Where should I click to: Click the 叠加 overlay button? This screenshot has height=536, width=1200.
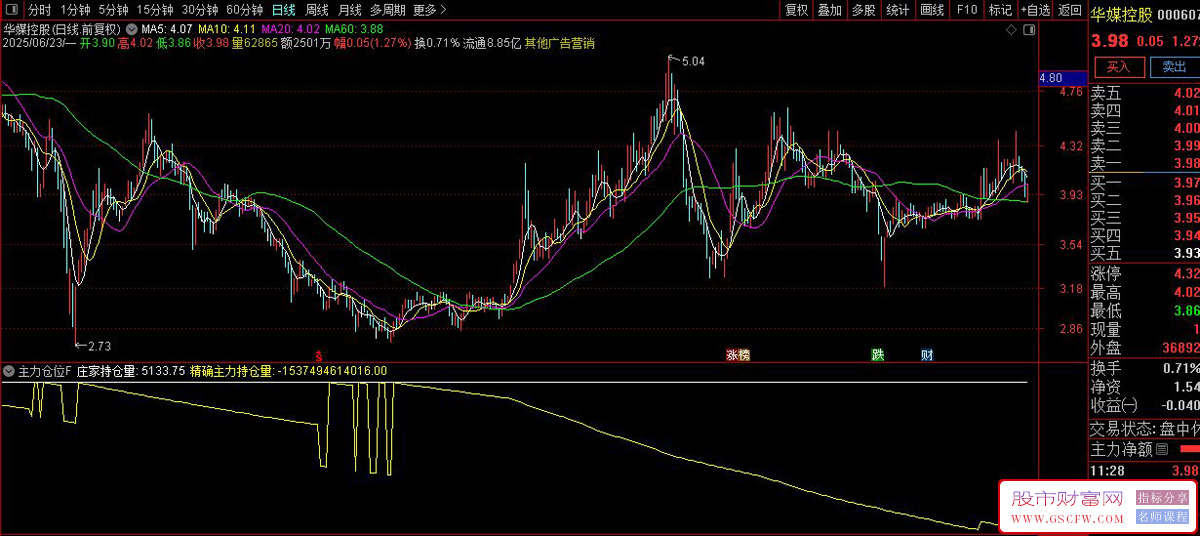(829, 10)
